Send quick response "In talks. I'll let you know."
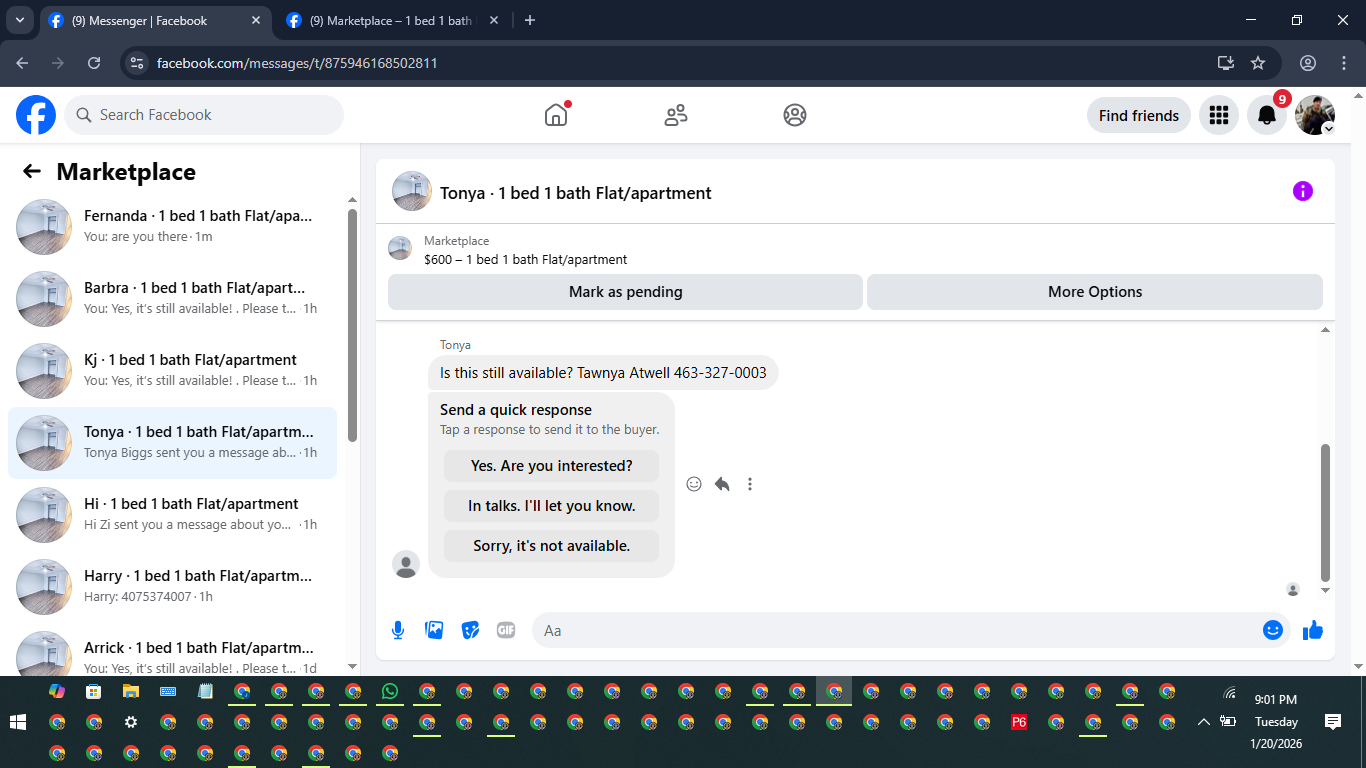Image resolution: width=1366 pixels, height=768 pixels. (552, 506)
